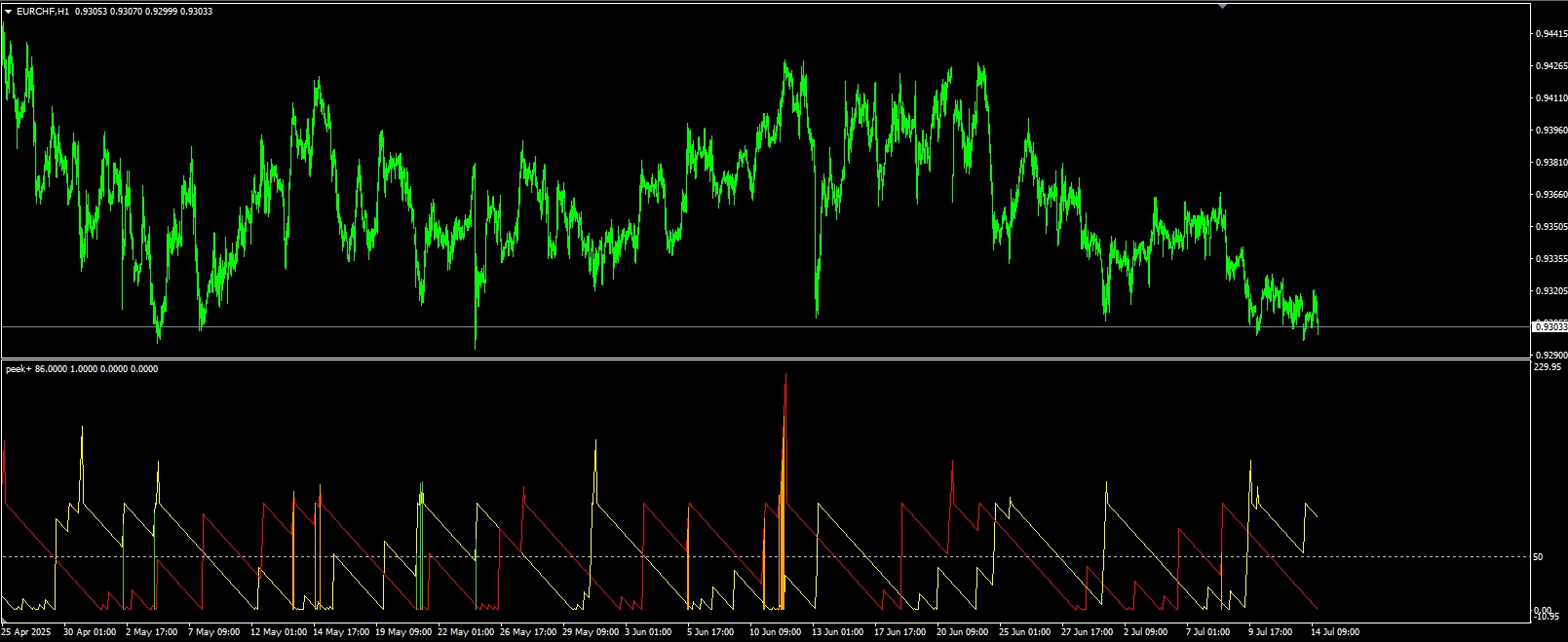The height and width of the screenshot is (642, 1568).
Task: Click the 3 Jun 01:00 time label
Action: (x=648, y=632)
